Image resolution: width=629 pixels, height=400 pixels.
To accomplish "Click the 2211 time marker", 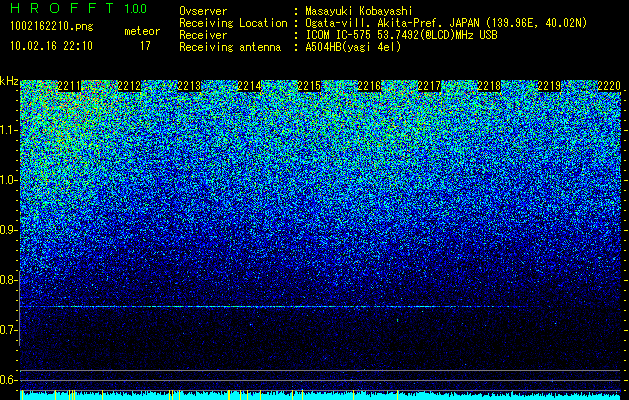I will point(69,86).
